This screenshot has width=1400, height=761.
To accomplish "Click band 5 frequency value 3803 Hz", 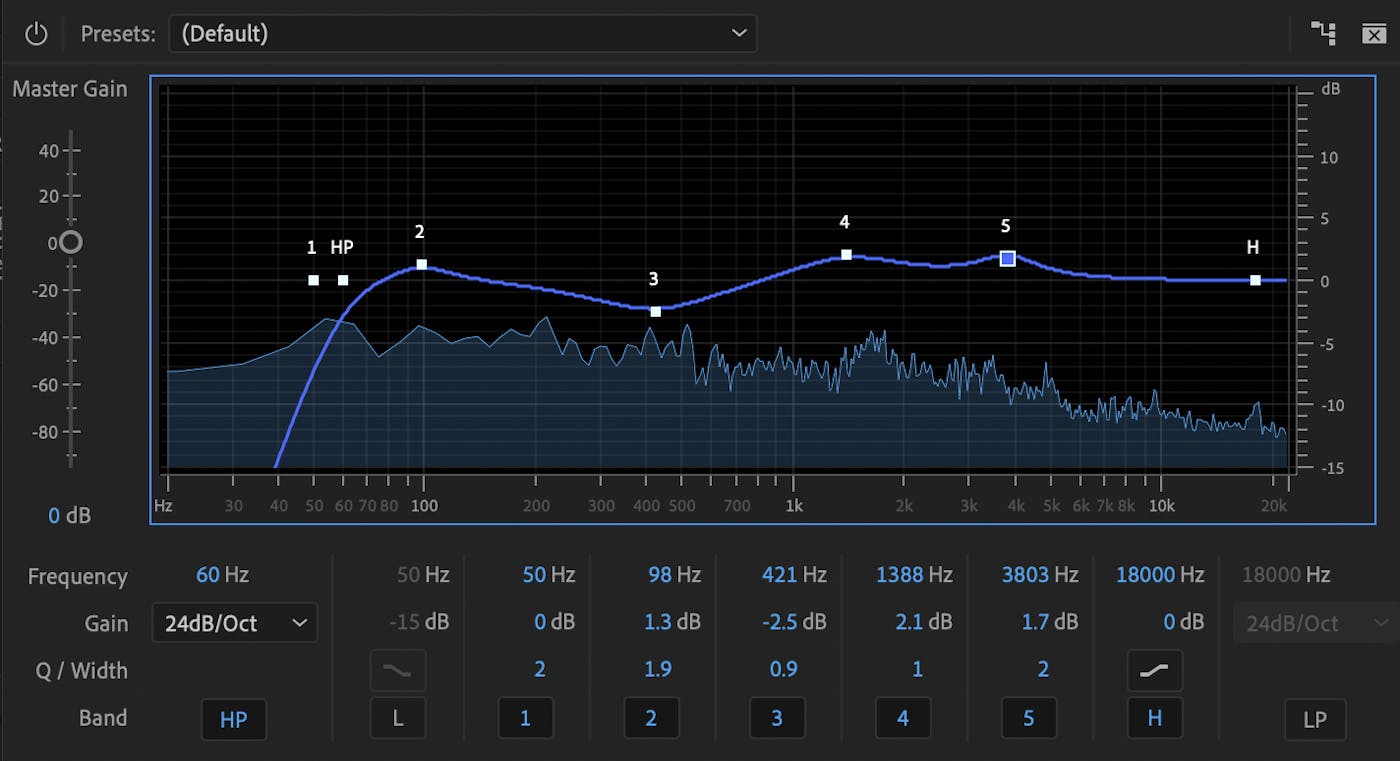I will pyautogui.click(x=1041, y=575).
